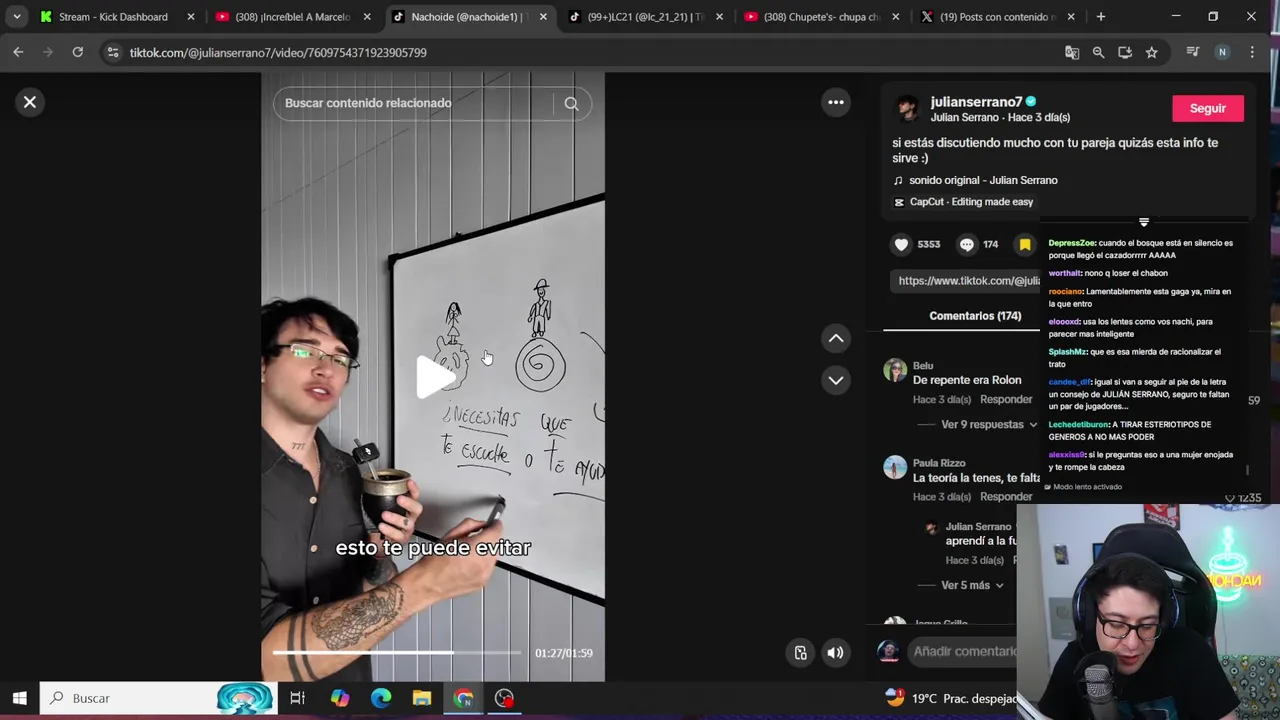Viewport: 1280px width, 720px height.
Task: Open the juliánserrano7 profile name
Action: pos(976,102)
